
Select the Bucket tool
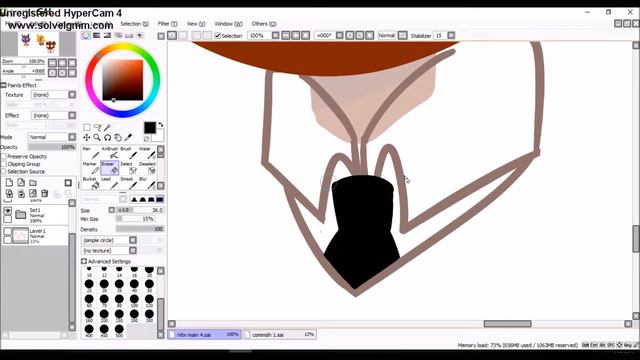pyautogui.click(x=90, y=183)
